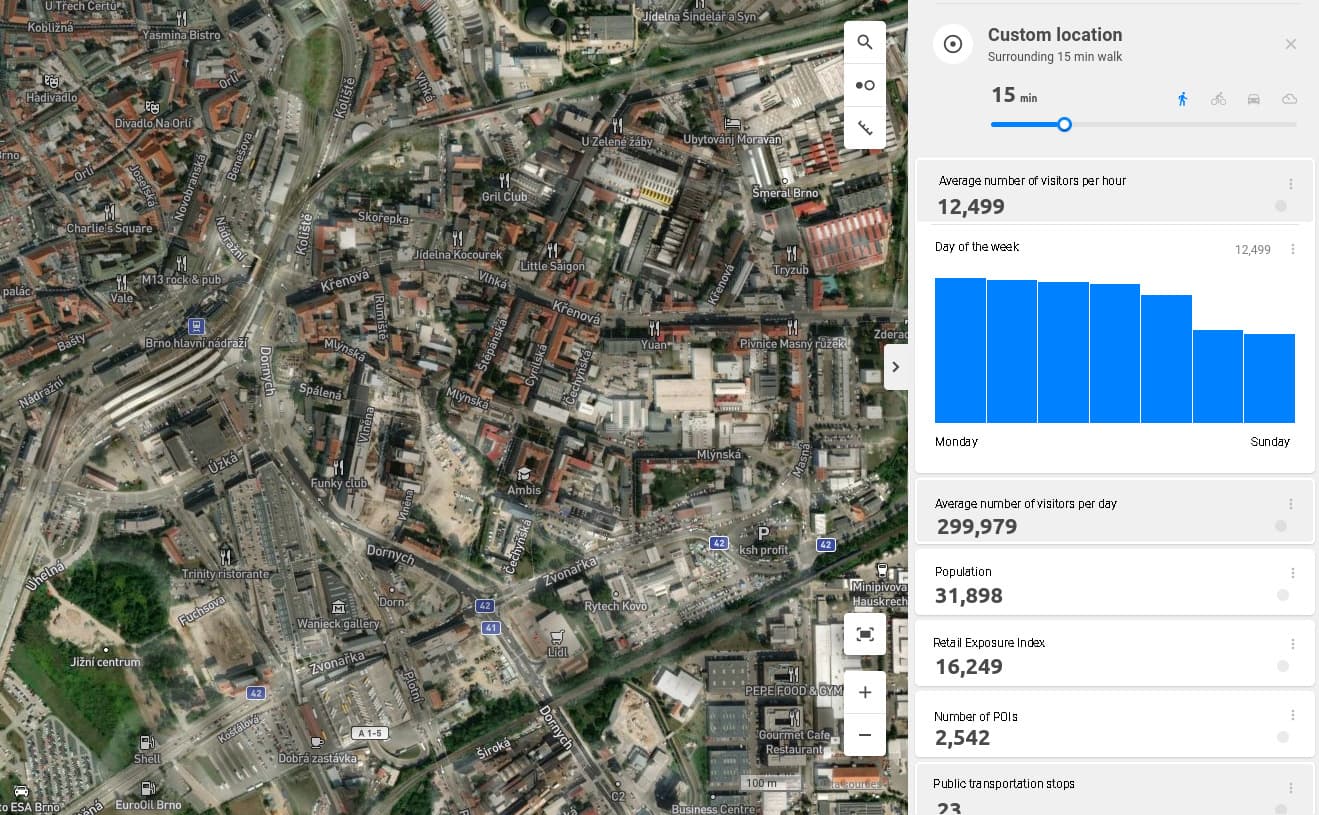
Task: Switch travel mode to driving
Action: (1254, 99)
